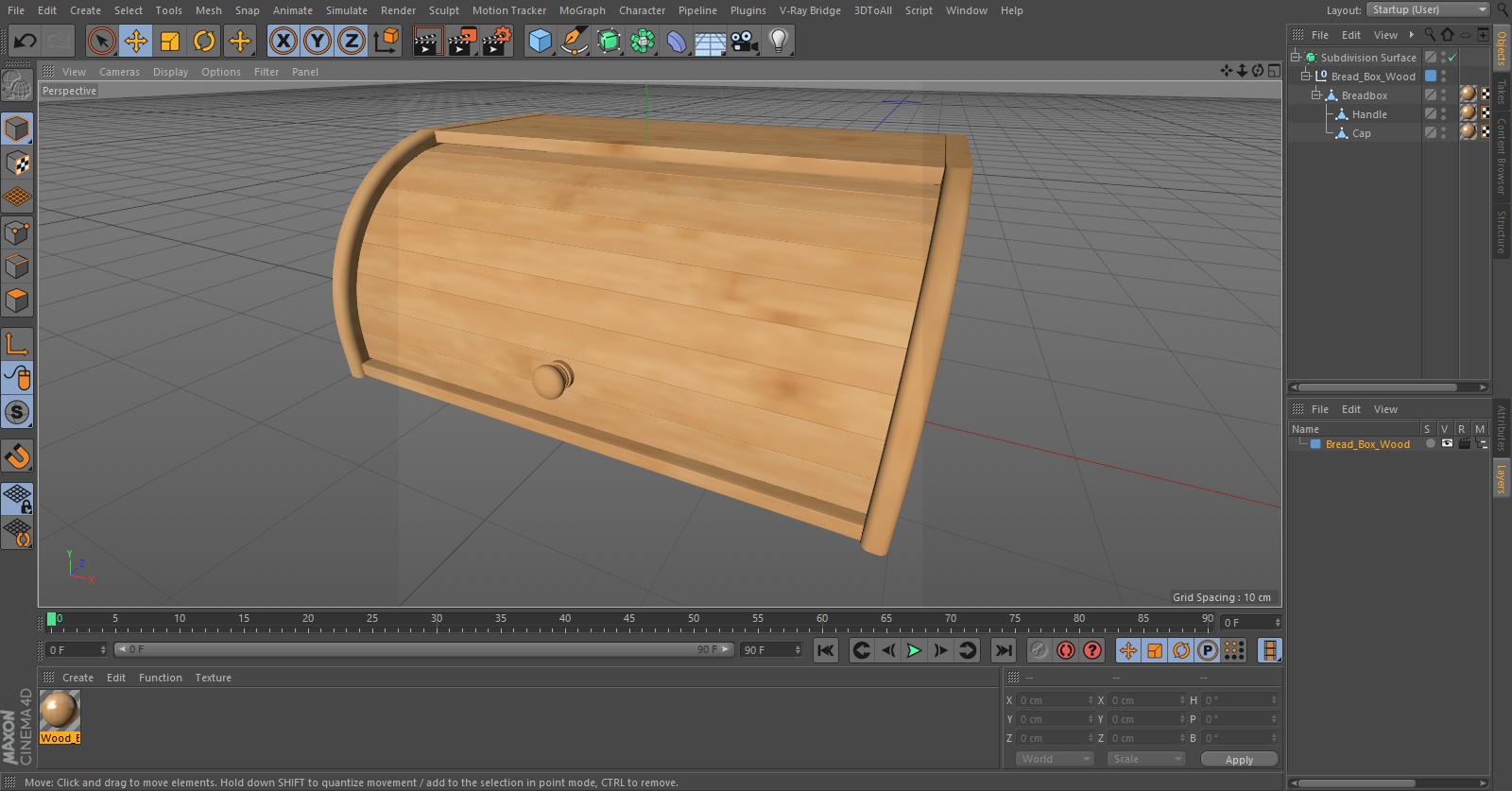The height and width of the screenshot is (791, 1512).
Task: Toggle the X axis lock
Action: 283,41
